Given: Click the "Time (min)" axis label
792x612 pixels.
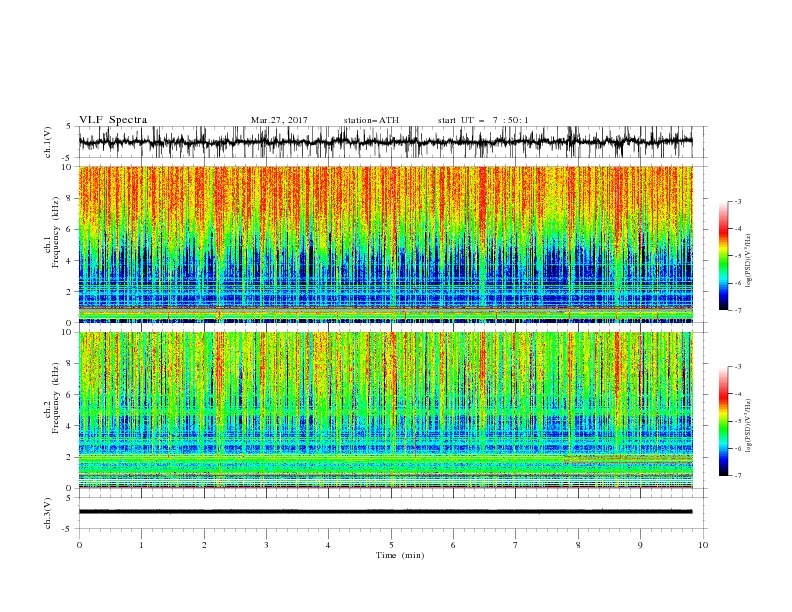Looking at the screenshot, I should [400, 555].
